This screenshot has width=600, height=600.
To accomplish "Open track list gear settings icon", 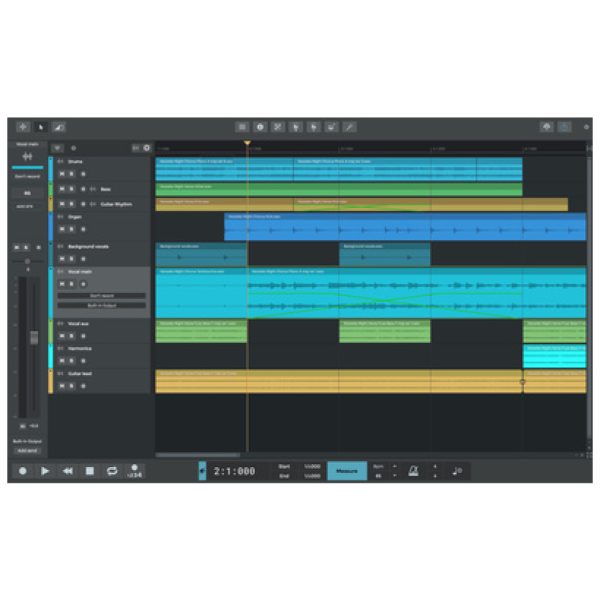I will pyautogui.click(x=147, y=148).
